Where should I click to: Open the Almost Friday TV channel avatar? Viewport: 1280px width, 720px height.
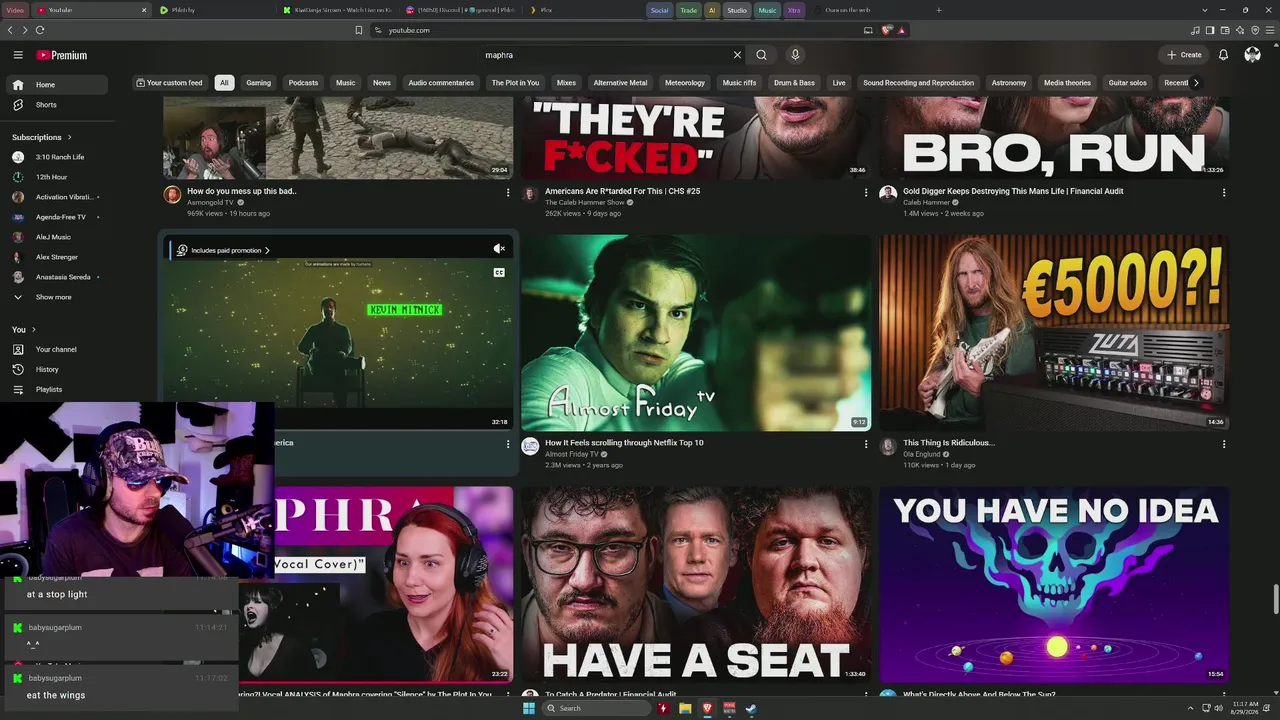pyautogui.click(x=530, y=446)
